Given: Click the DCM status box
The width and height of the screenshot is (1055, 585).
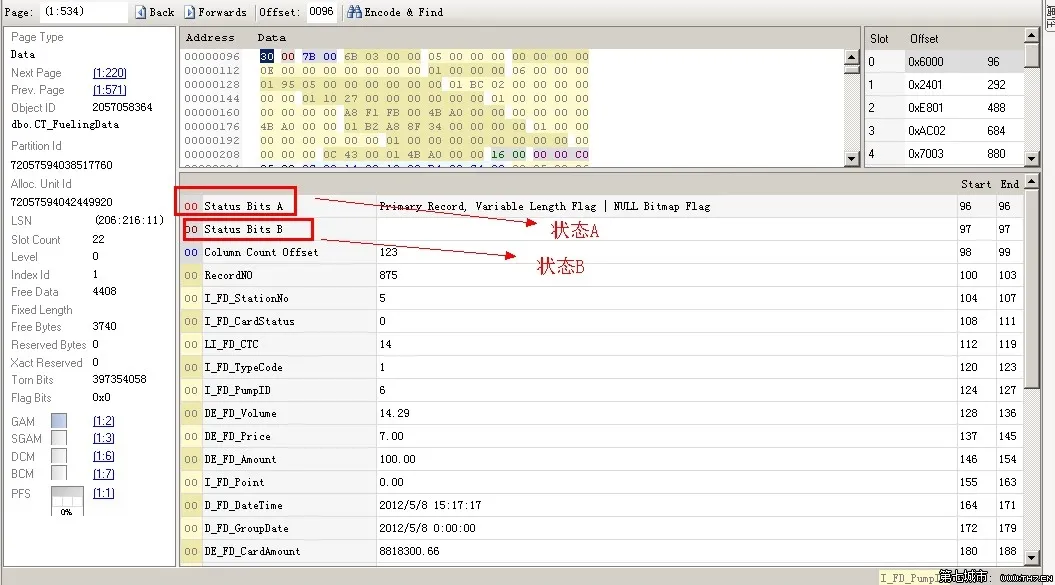Looking at the screenshot, I should [59, 456].
